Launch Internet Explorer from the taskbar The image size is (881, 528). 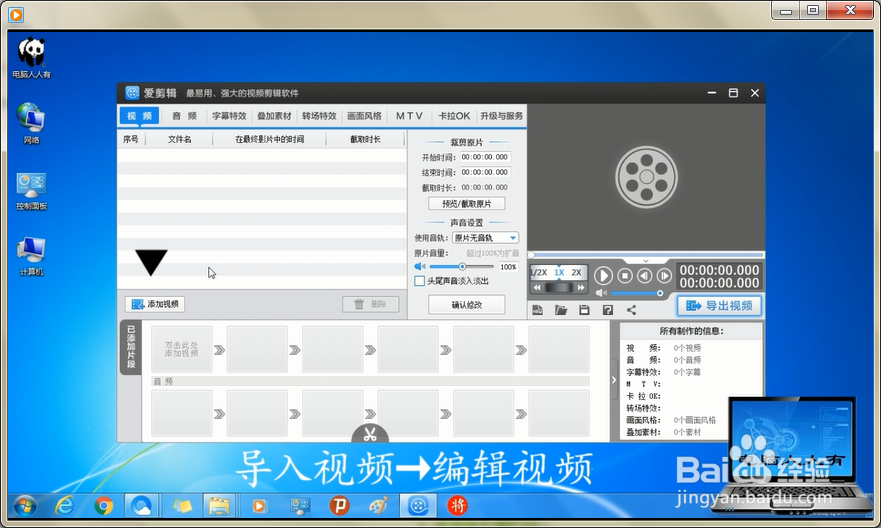65,506
